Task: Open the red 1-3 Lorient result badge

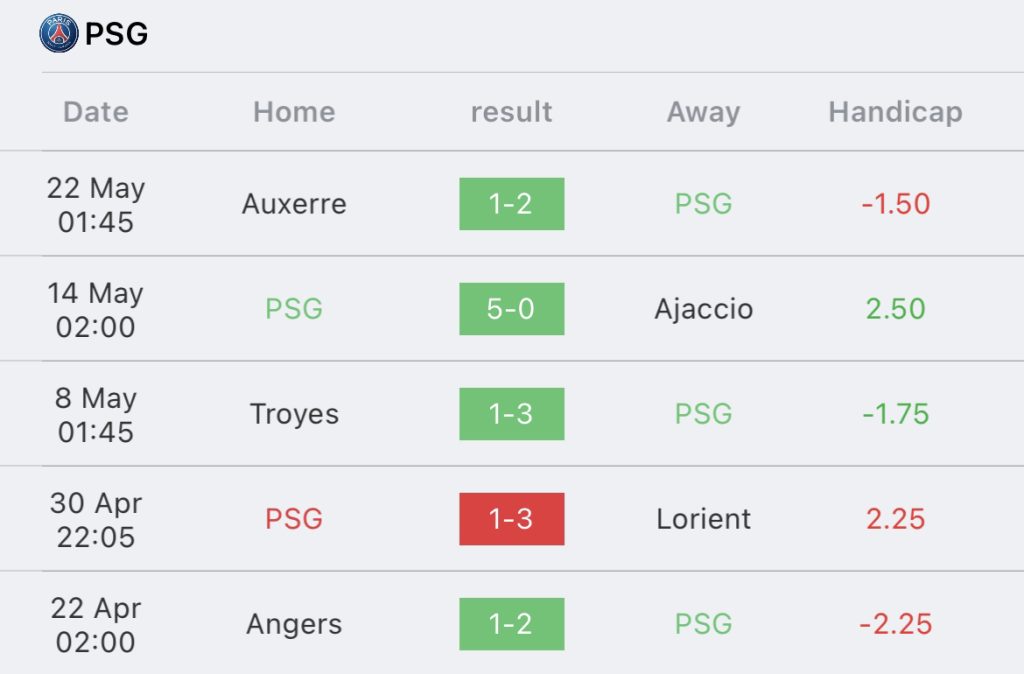Action: coord(511,519)
